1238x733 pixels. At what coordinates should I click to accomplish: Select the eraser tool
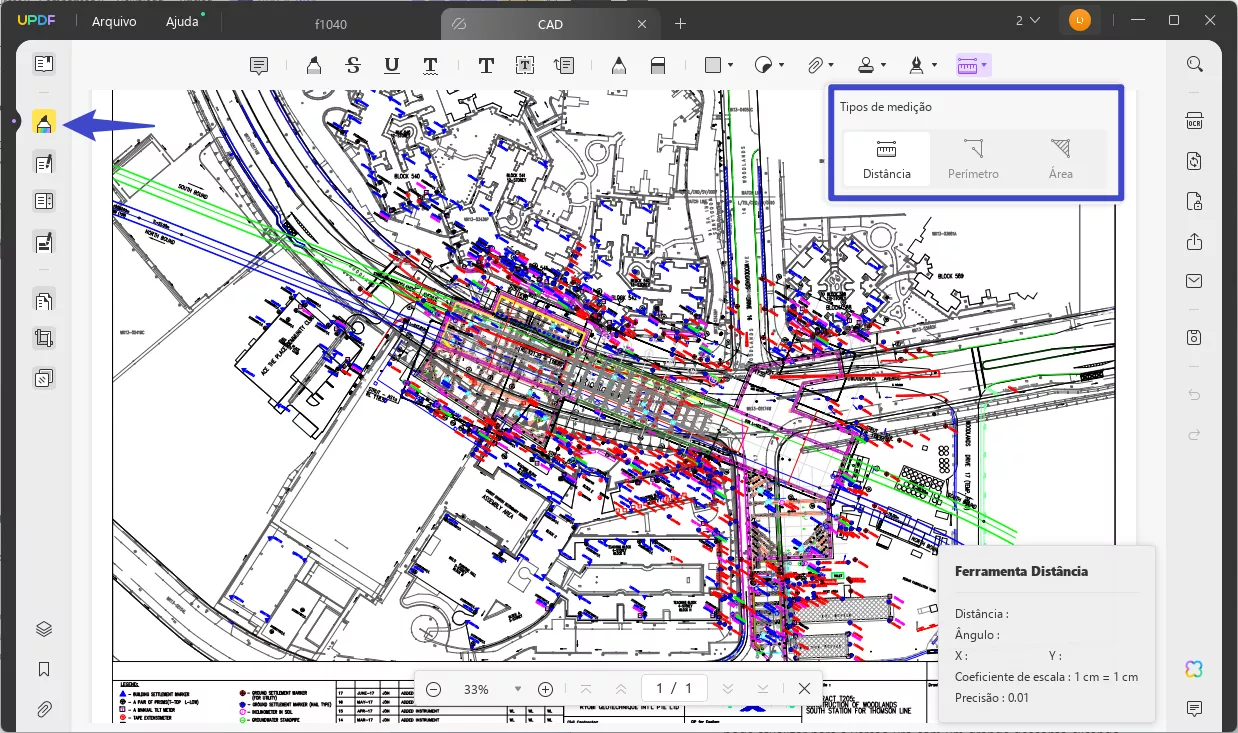pos(658,66)
